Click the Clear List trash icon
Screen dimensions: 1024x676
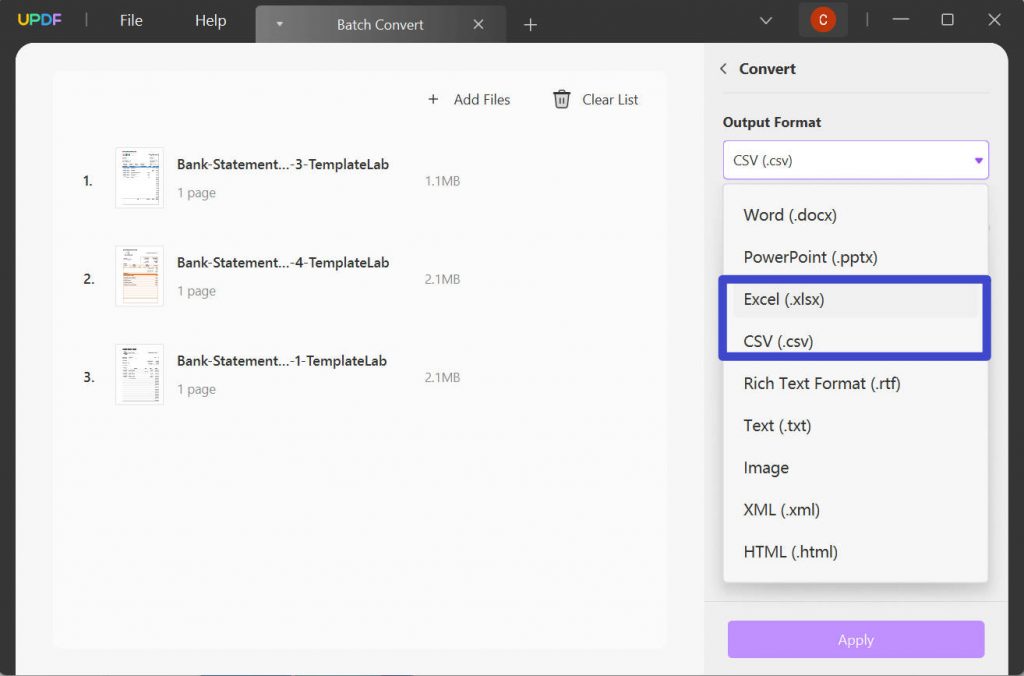pos(561,99)
